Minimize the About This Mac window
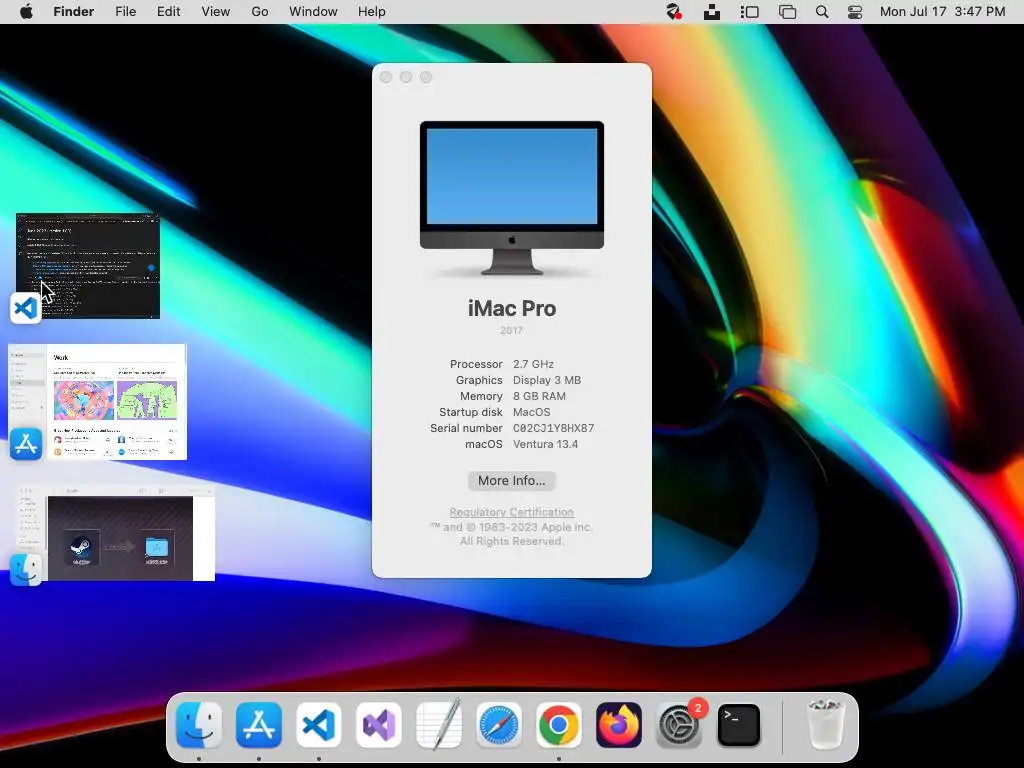Viewport: 1024px width, 768px height. coord(406,77)
